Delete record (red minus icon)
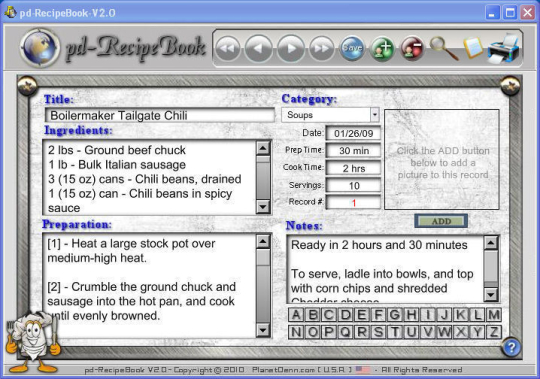 (x=412, y=49)
